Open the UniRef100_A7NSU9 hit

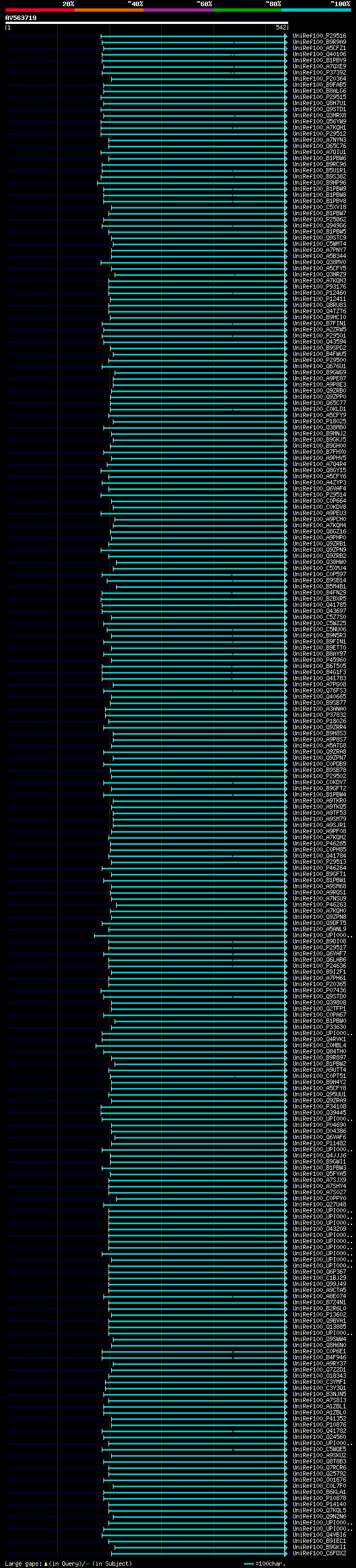click(319, 898)
